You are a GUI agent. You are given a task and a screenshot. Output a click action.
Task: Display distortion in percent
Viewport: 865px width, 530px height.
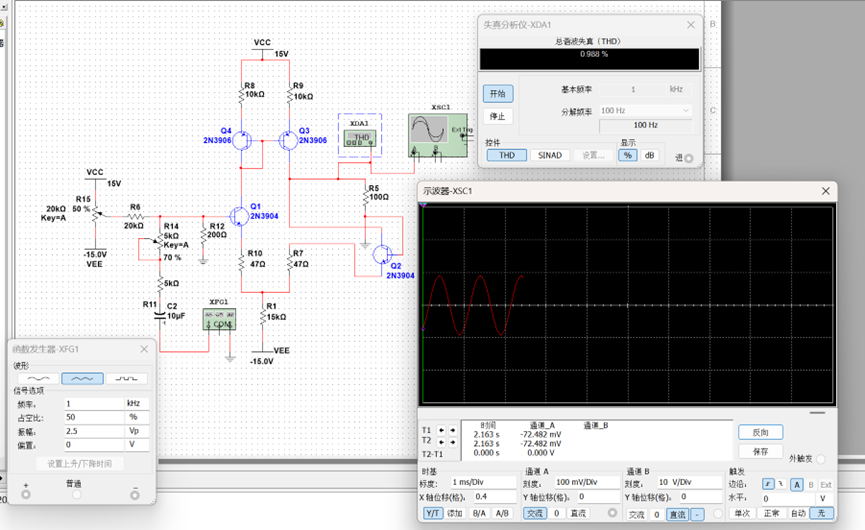click(x=627, y=156)
